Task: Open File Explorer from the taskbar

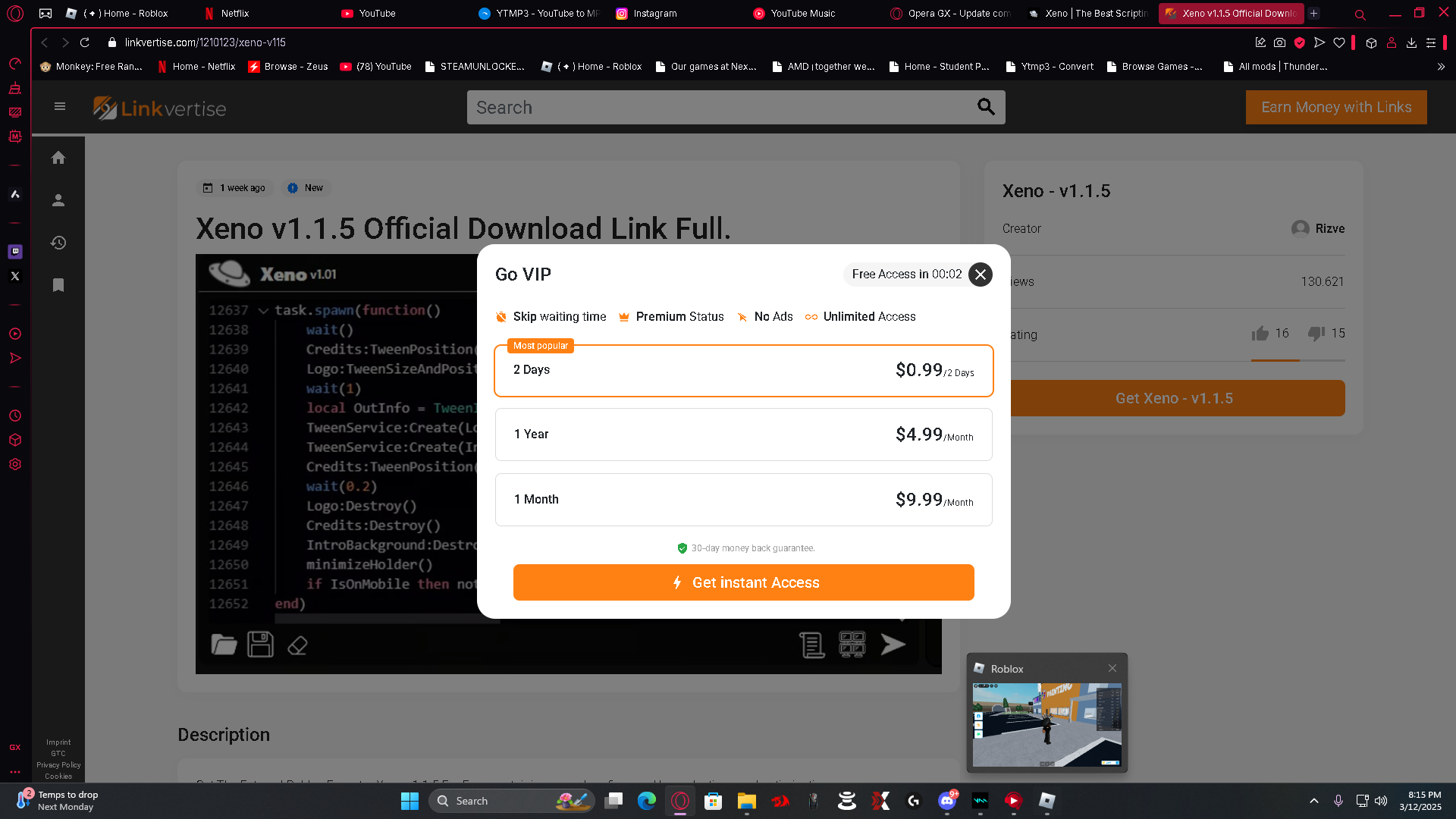Action: pyautogui.click(x=747, y=801)
